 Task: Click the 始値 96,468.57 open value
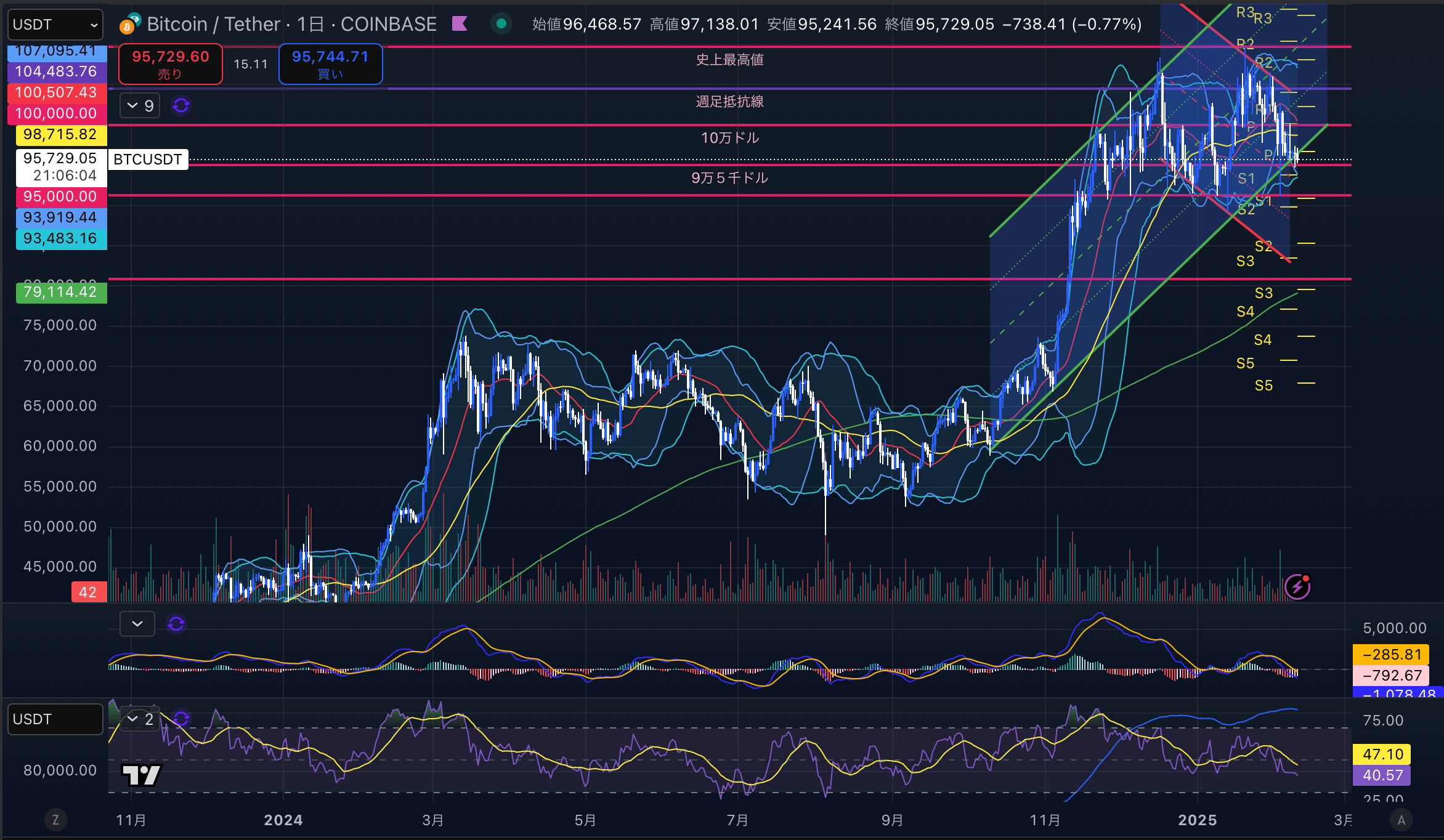[x=586, y=24]
